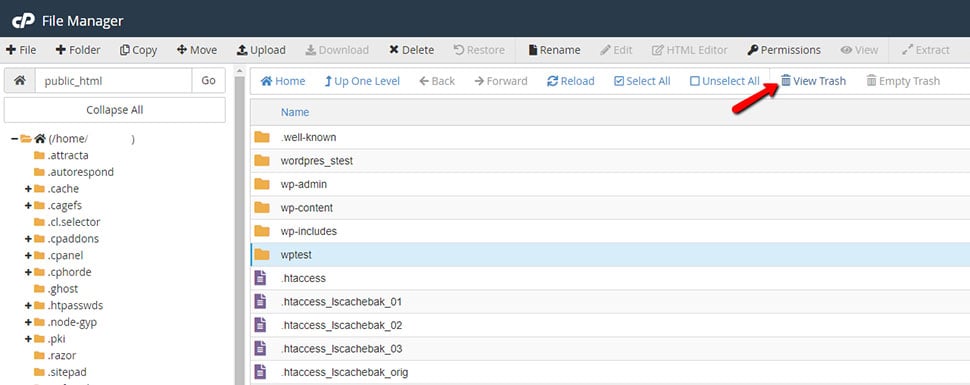Click the Download toolbar button

pyautogui.click(x=337, y=50)
